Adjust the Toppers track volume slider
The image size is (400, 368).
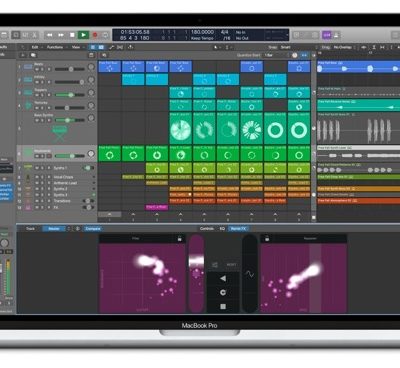pos(69,95)
